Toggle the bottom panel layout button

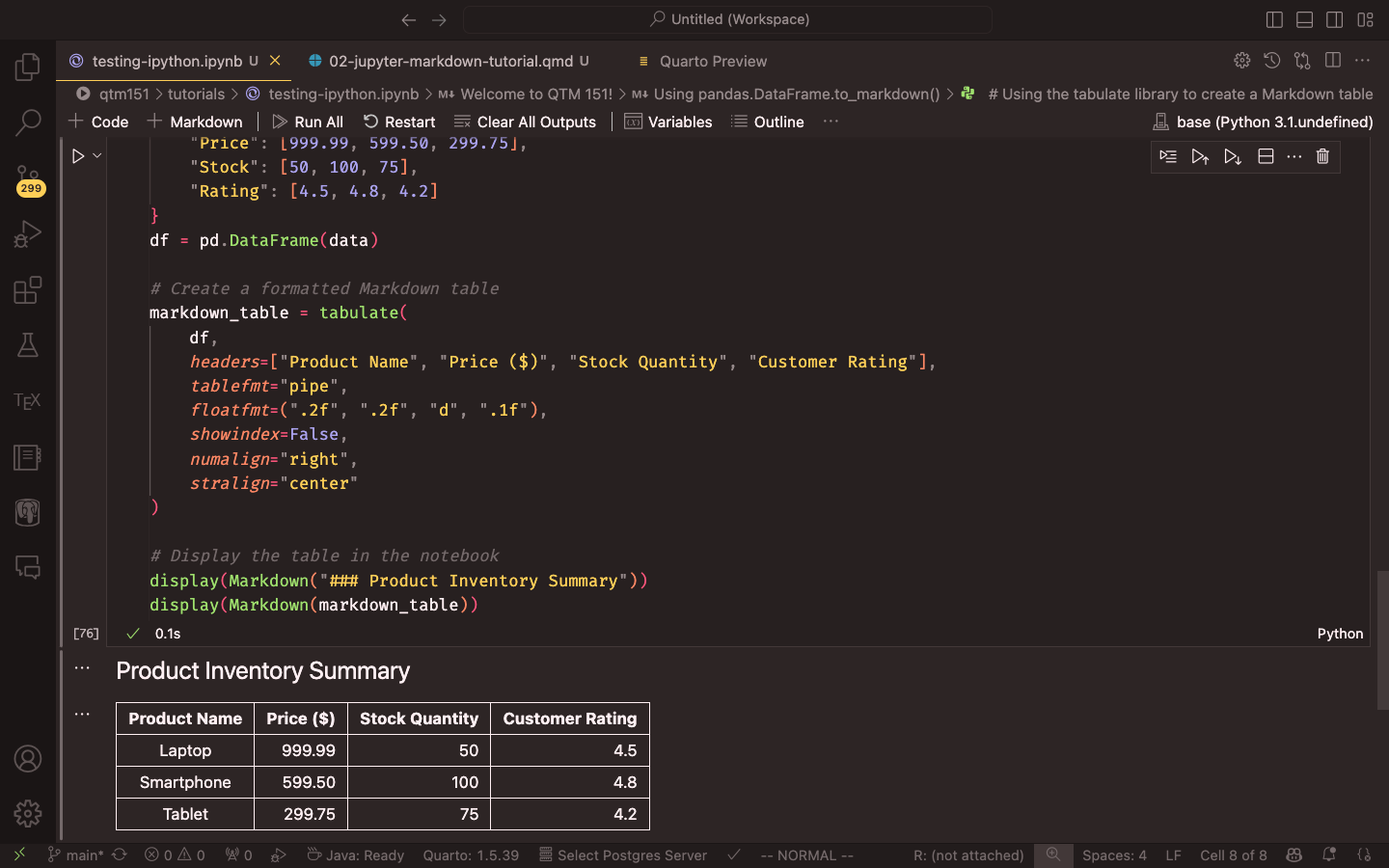pyautogui.click(x=1304, y=19)
